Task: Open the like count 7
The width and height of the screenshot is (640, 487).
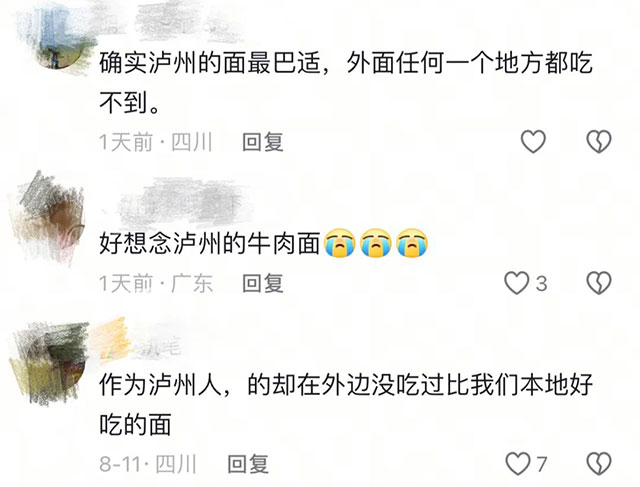Action: (541, 464)
